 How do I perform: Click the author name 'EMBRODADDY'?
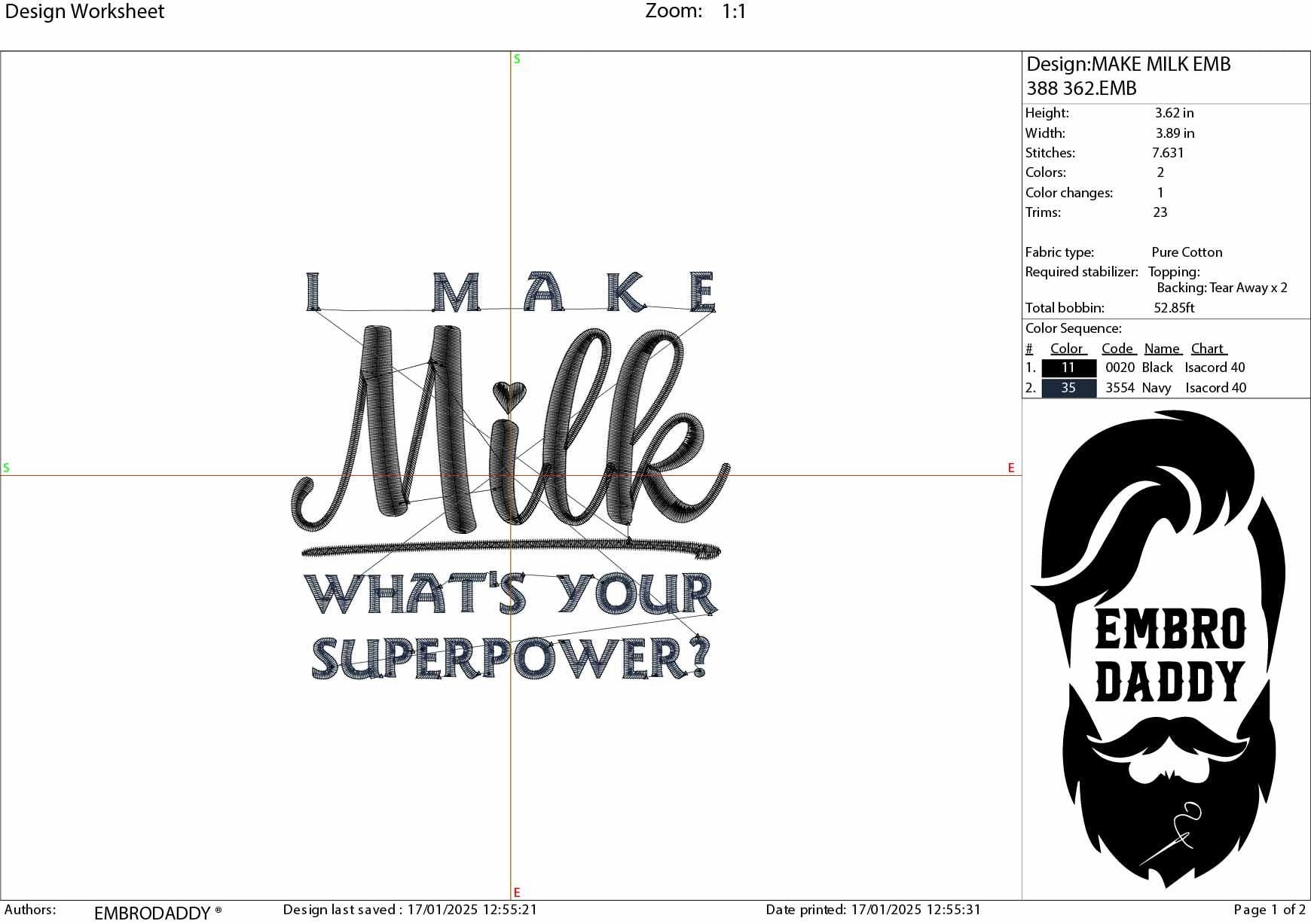click(x=152, y=913)
